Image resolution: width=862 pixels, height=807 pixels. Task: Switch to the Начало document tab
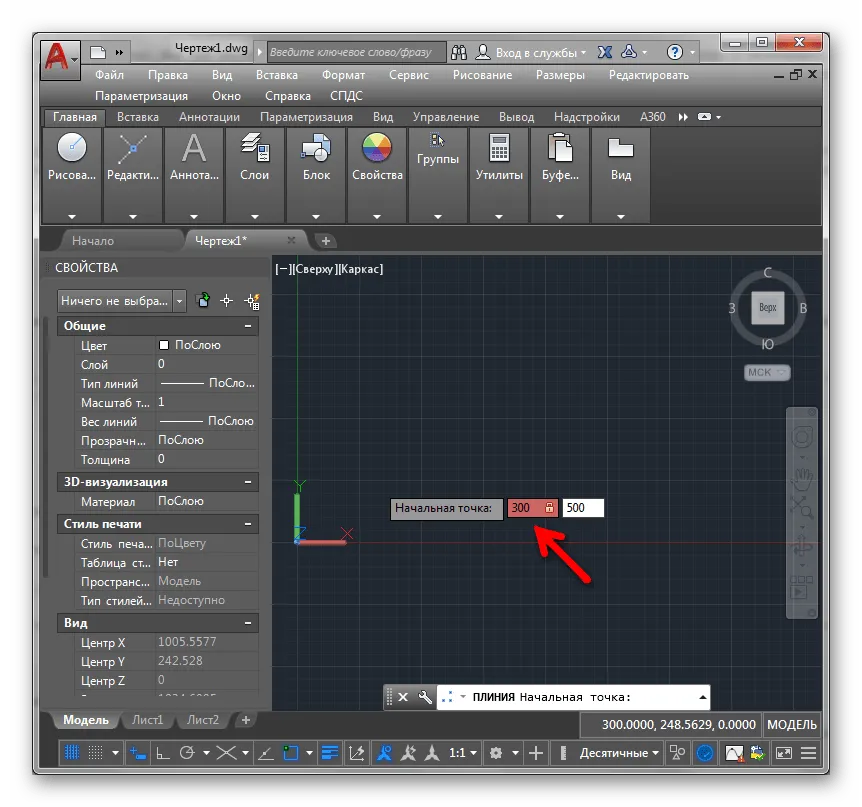point(93,241)
